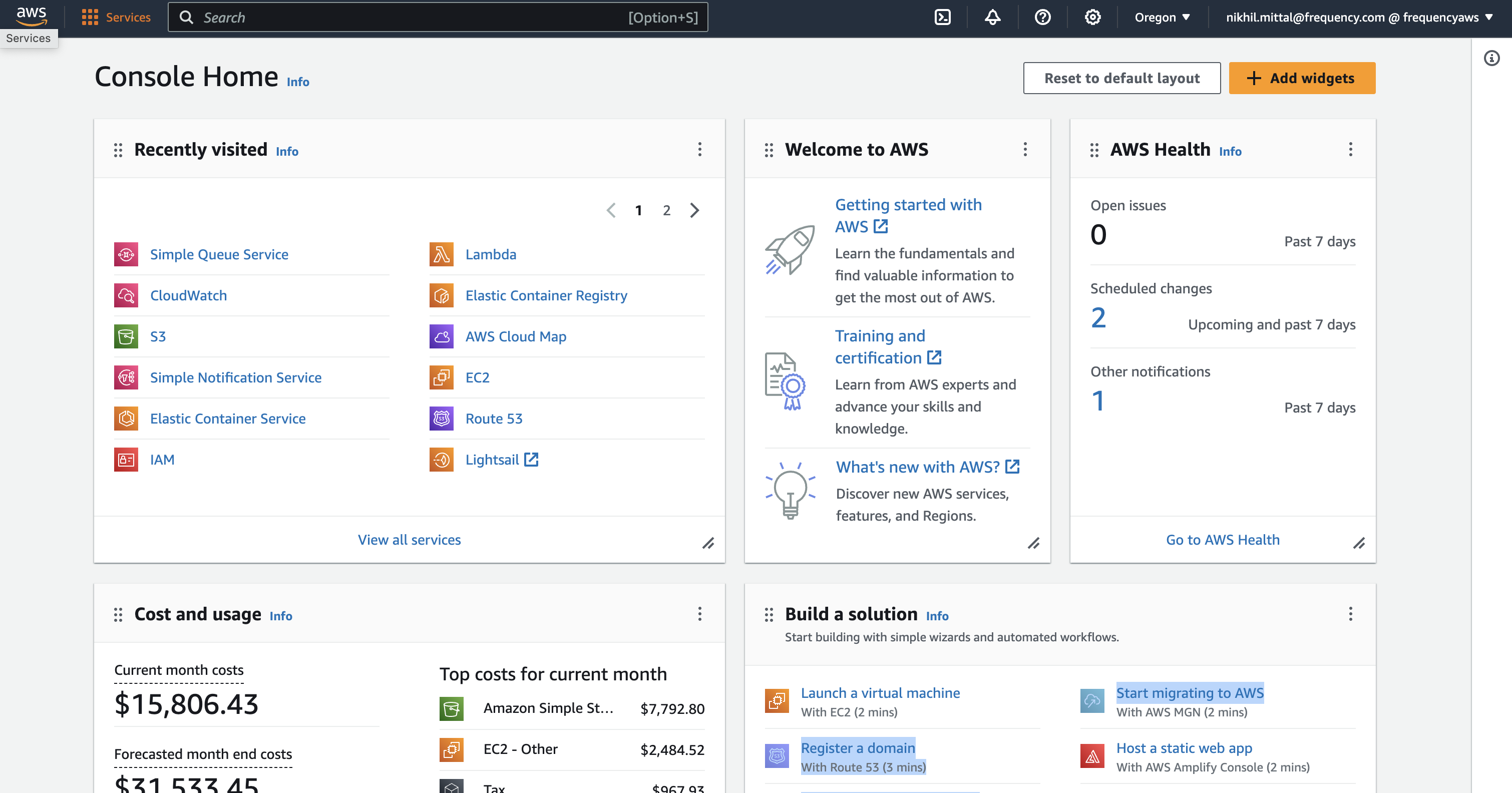The height and width of the screenshot is (793, 1512).
Task: Open the Services grid menu
Action: coord(116,17)
